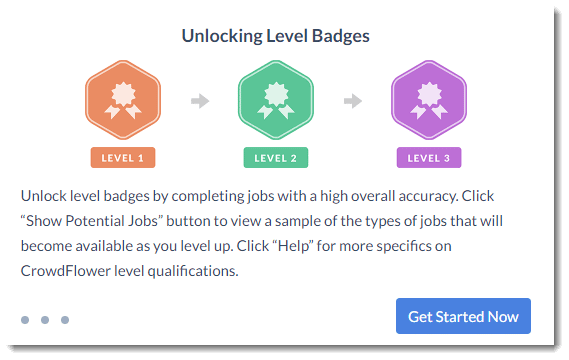Click the orange LEVEL 1 label tag
This screenshot has height=360, width=569.
tap(123, 158)
